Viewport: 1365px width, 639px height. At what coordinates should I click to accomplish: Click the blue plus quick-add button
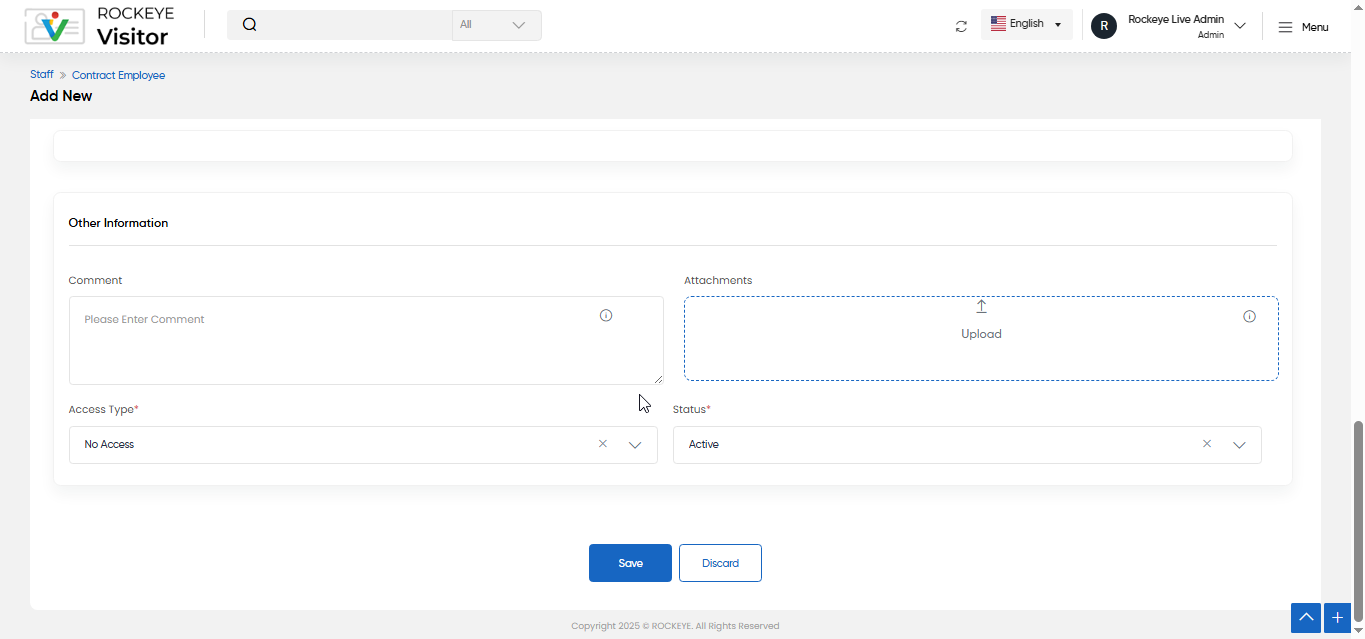[1338, 618]
